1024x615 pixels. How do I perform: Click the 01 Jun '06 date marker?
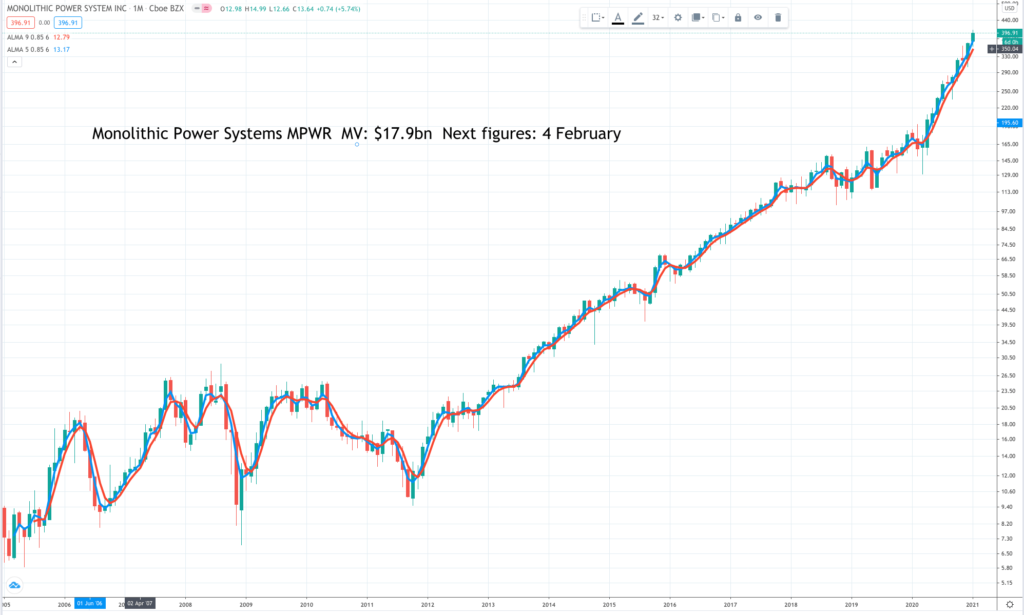point(89,603)
